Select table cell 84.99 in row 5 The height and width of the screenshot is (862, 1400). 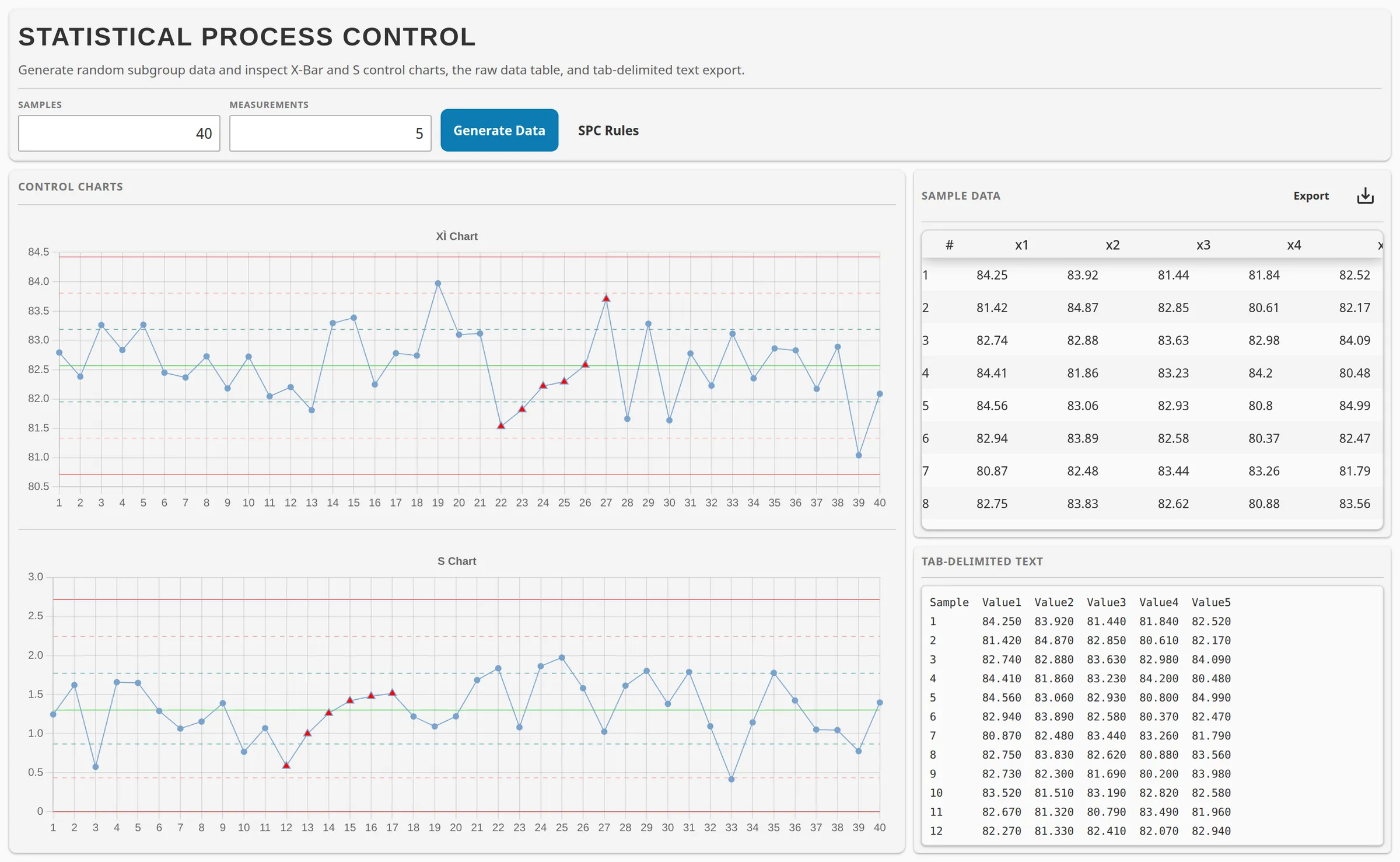point(1354,406)
